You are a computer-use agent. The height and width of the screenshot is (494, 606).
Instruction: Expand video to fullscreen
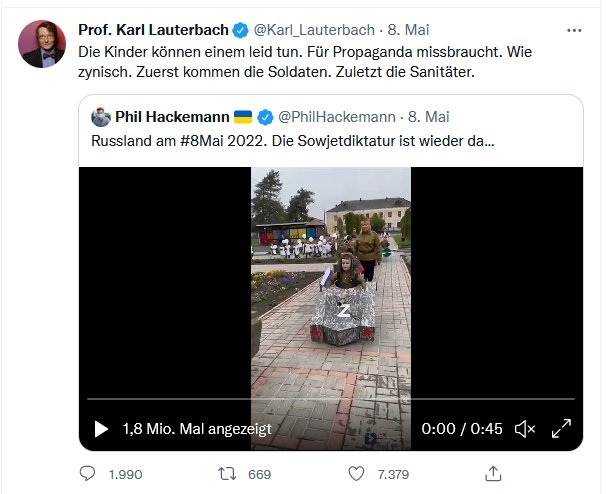click(562, 429)
